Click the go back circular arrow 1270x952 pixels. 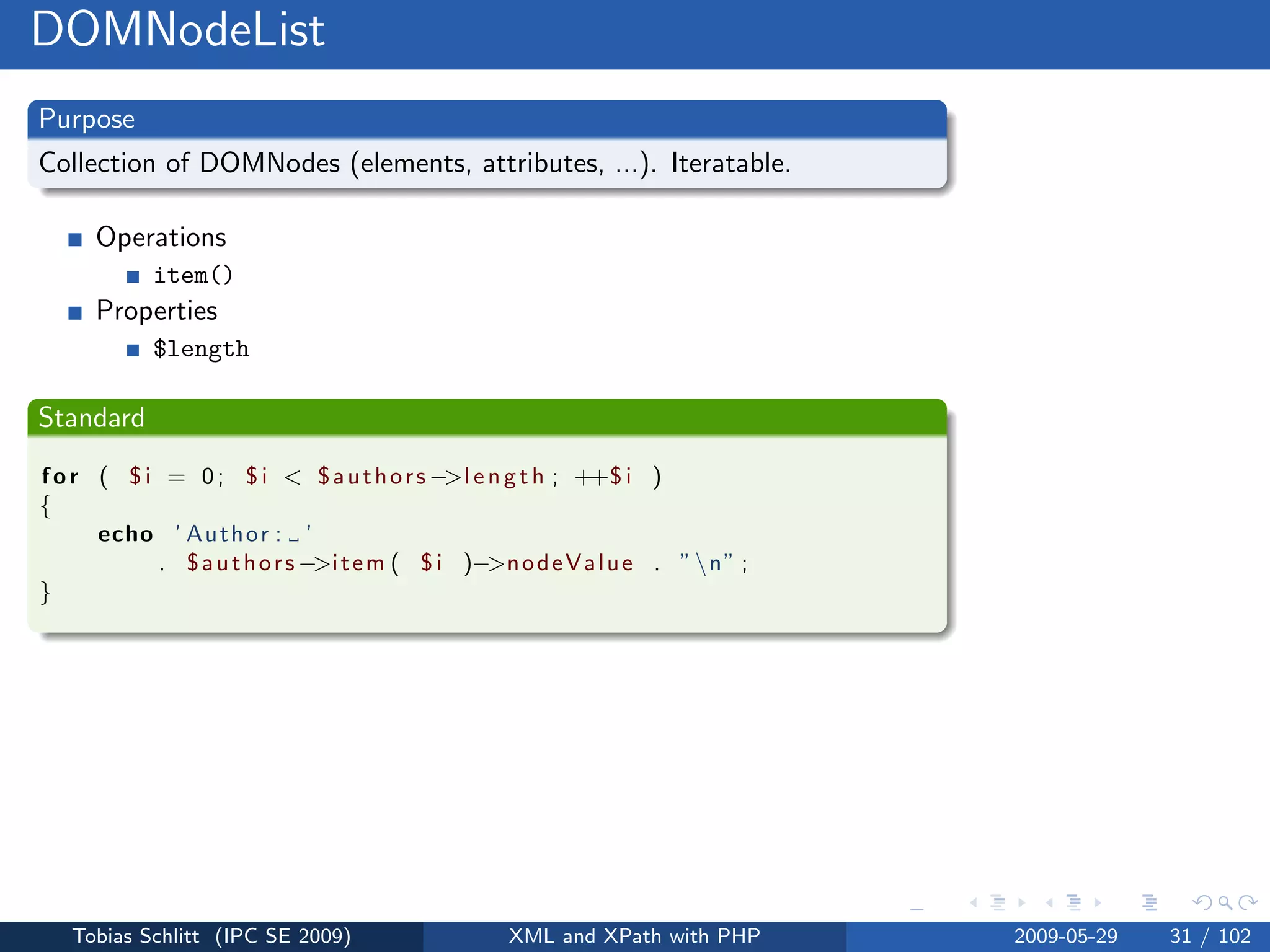[x=1202, y=903]
